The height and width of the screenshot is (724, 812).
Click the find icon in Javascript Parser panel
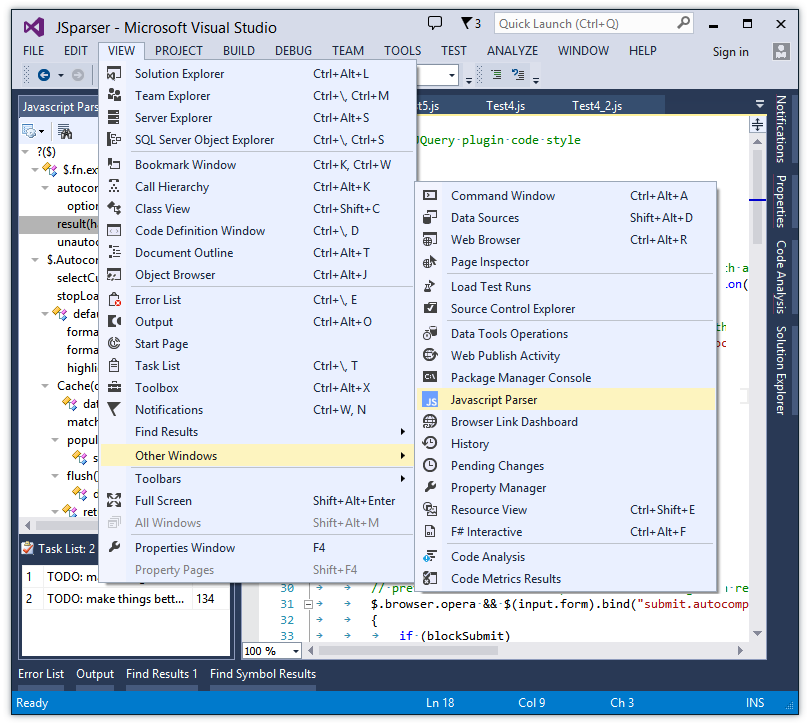tap(65, 132)
